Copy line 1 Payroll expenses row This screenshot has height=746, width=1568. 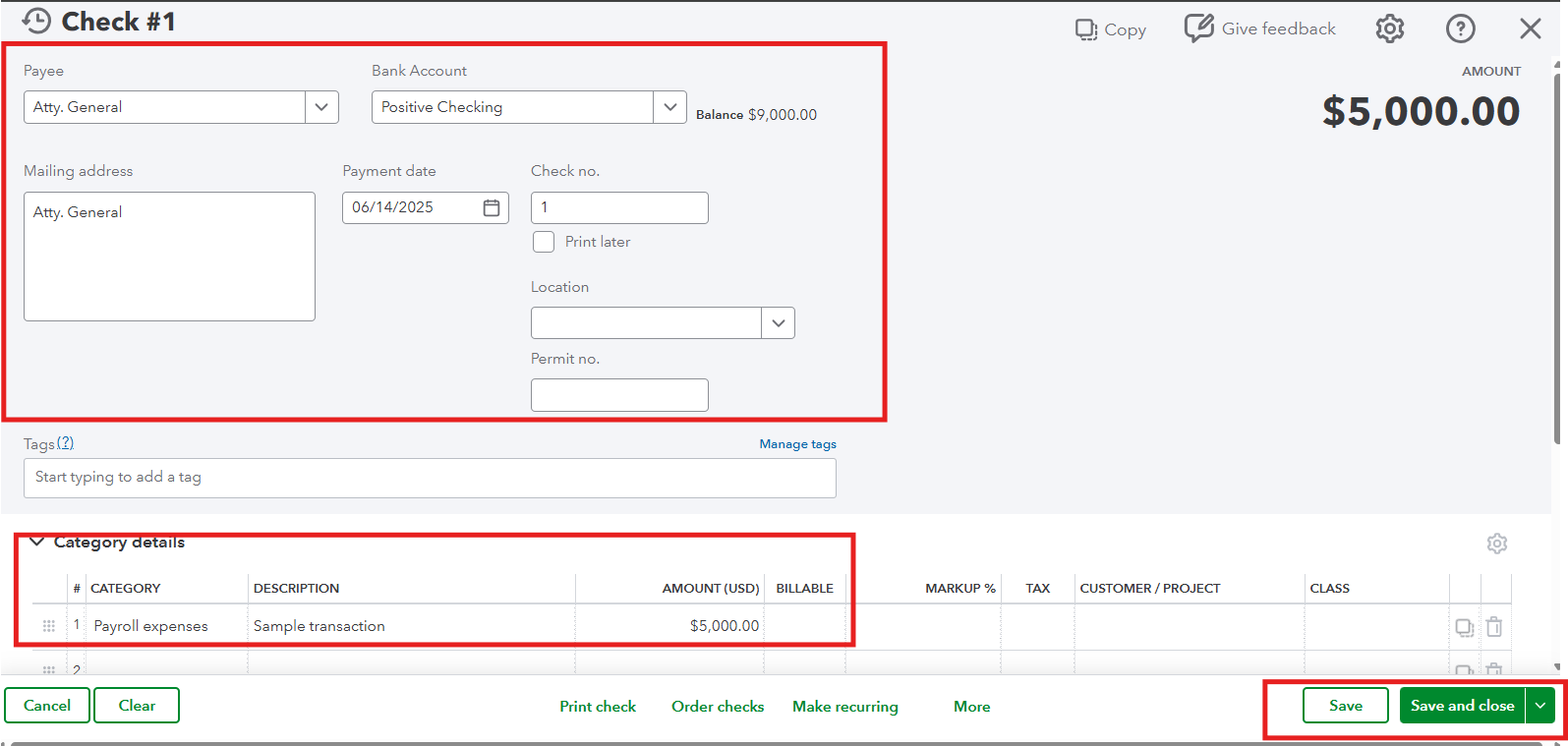pyautogui.click(x=1465, y=627)
